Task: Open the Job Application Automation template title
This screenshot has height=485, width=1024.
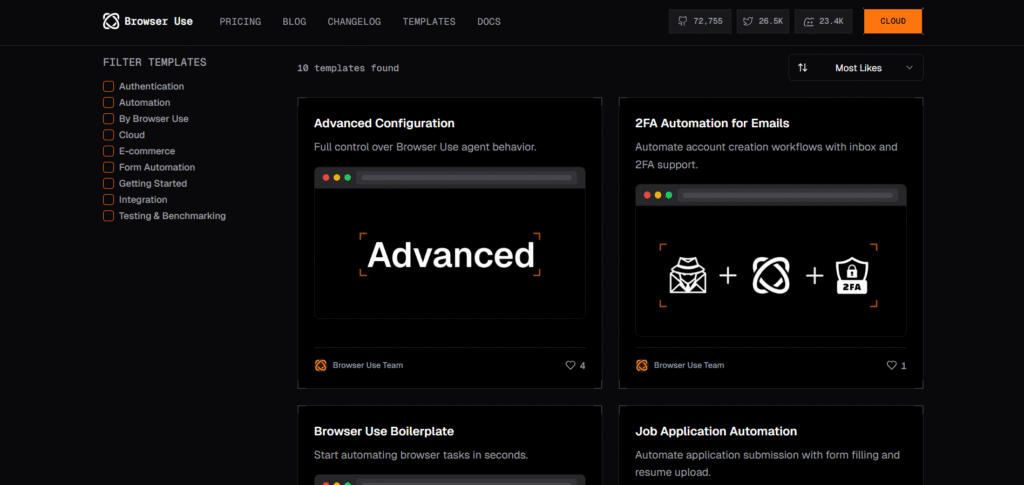Action: click(x=715, y=431)
